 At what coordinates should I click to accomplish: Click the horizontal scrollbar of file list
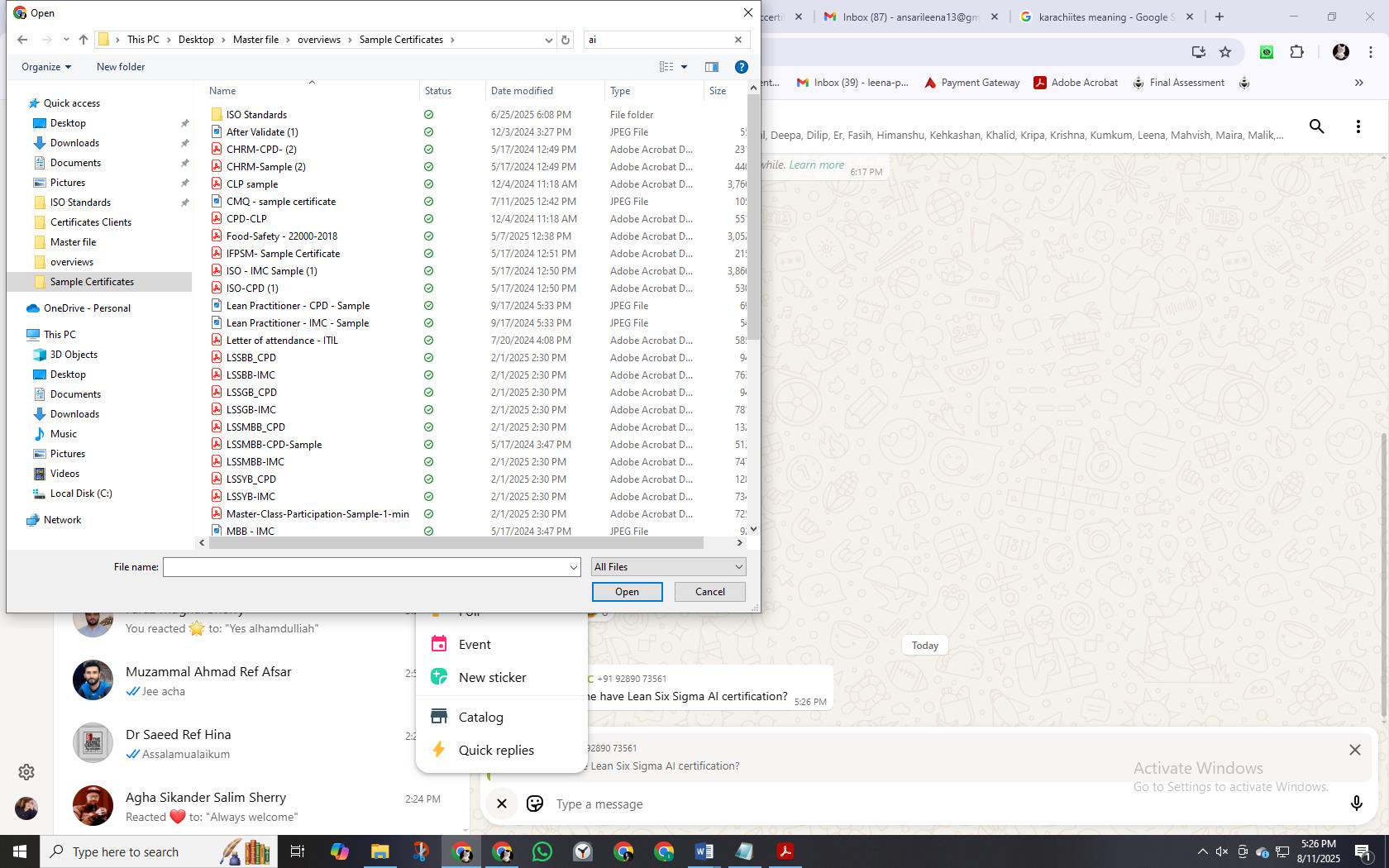point(456,543)
